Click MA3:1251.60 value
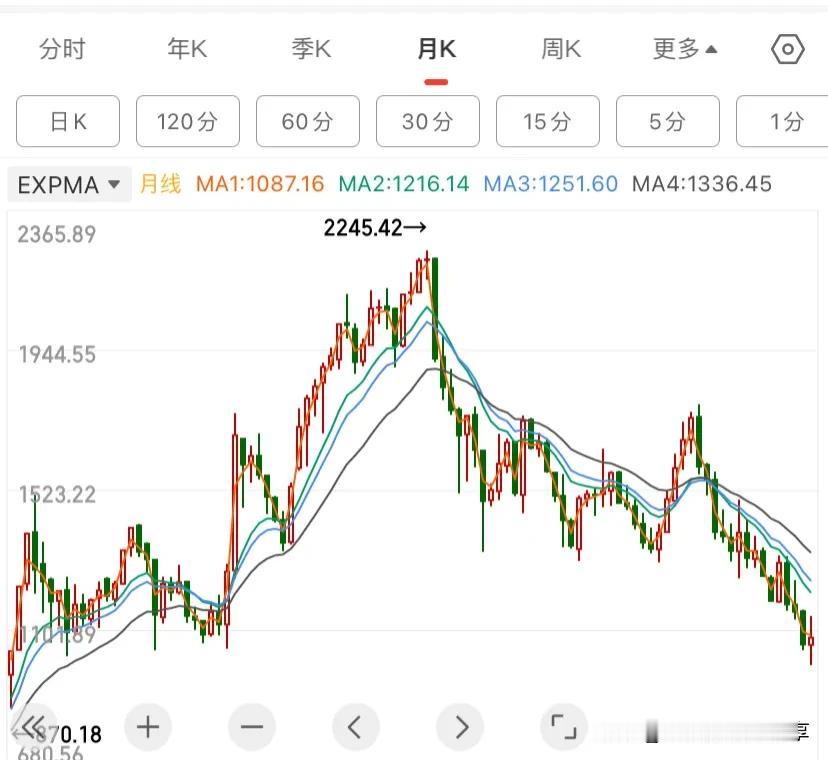This screenshot has height=760, width=828. (x=551, y=184)
